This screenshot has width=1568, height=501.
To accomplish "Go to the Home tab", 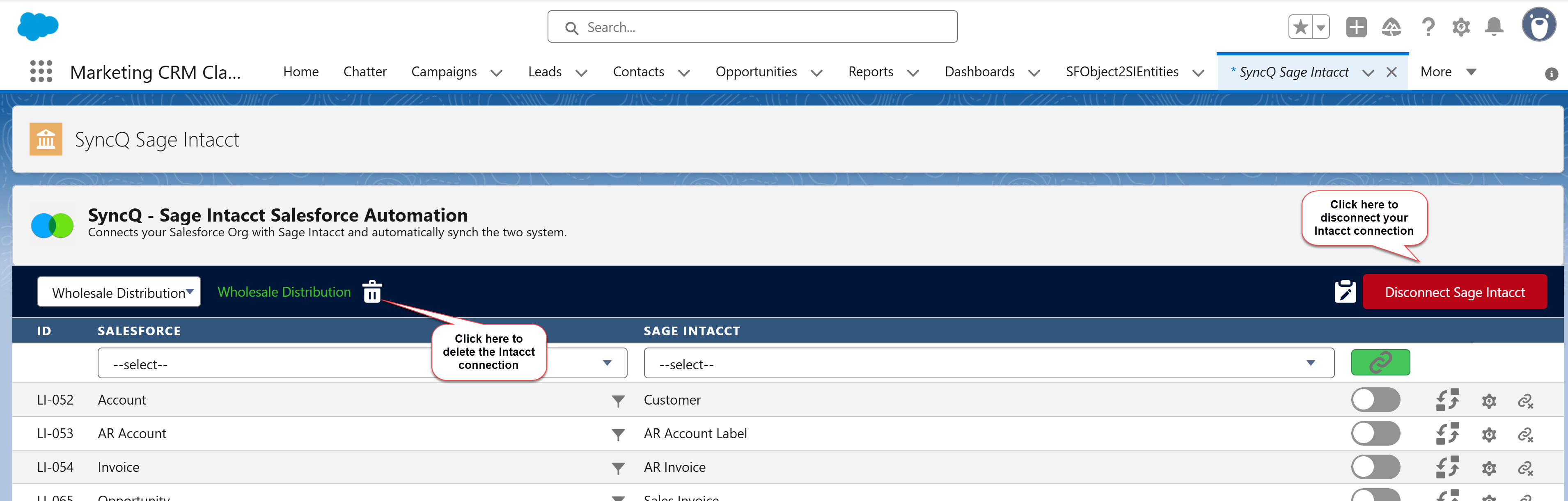I will [x=301, y=72].
